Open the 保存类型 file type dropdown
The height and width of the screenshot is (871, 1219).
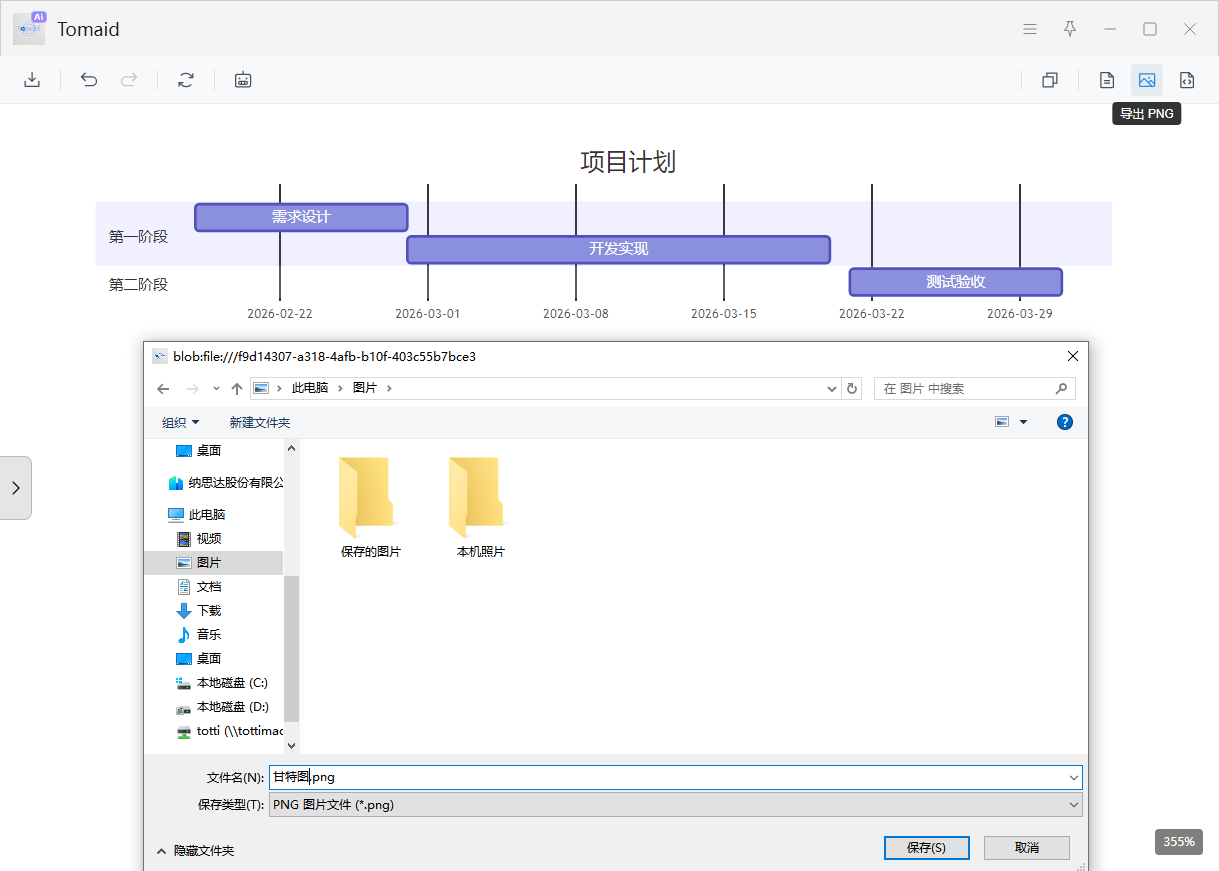tap(675, 804)
